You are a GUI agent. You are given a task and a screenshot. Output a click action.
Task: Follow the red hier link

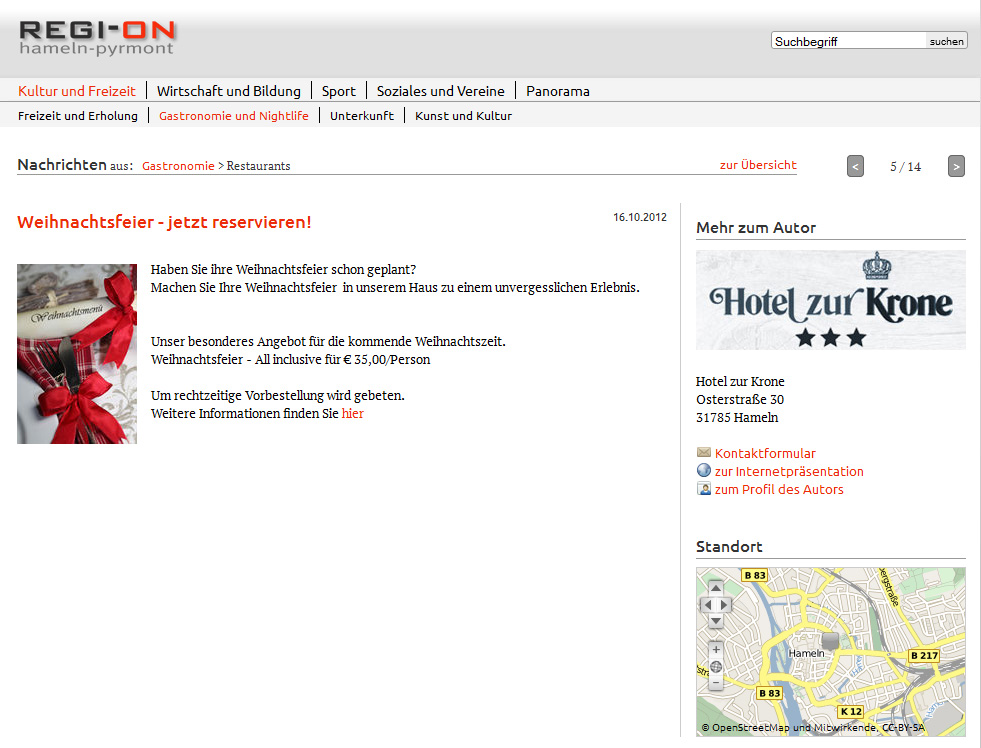(x=352, y=413)
